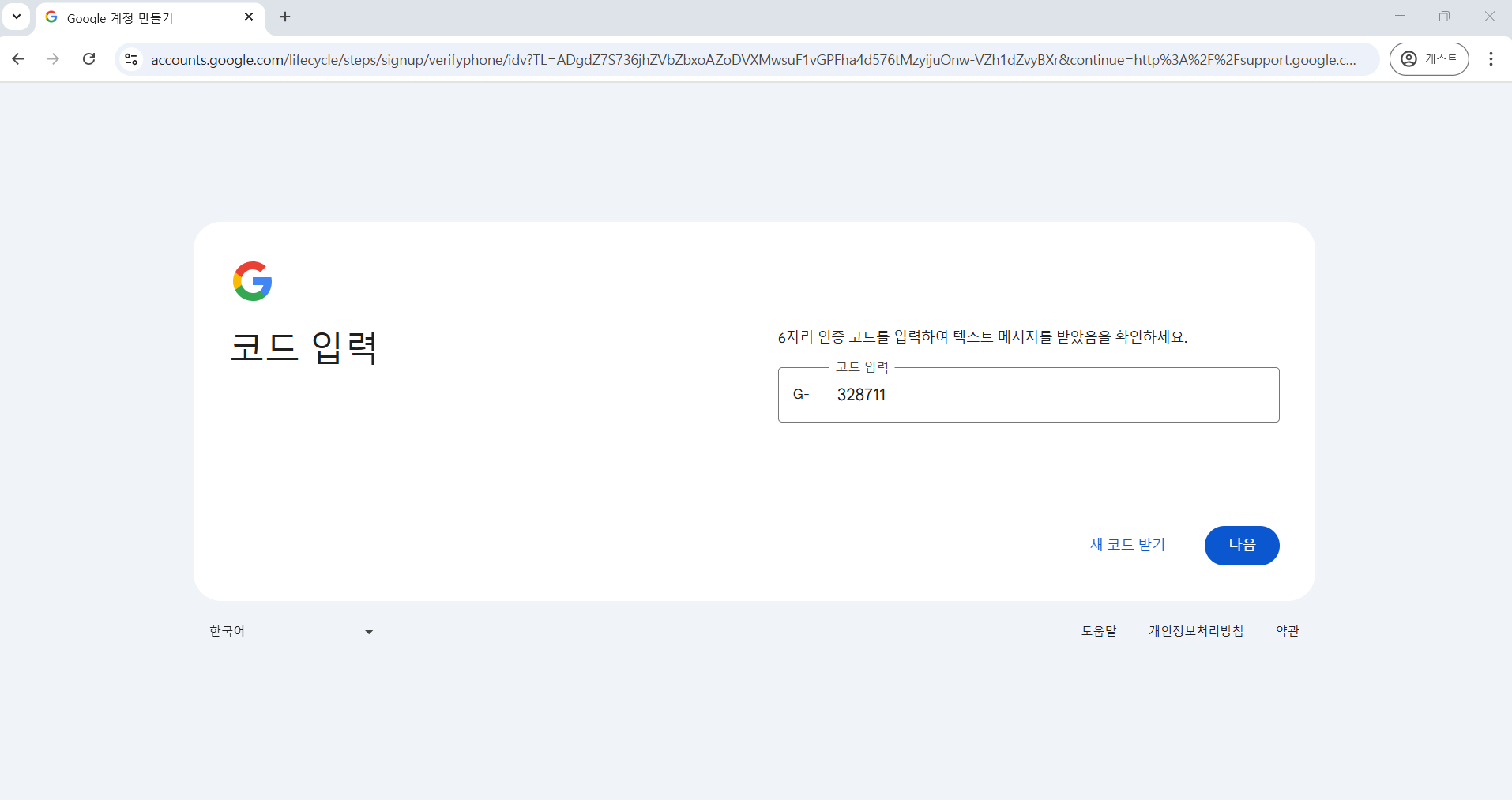The height and width of the screenshot is (800, 1512).
Task: Click the browser address bar URL
Action: (x=711, y=58)
